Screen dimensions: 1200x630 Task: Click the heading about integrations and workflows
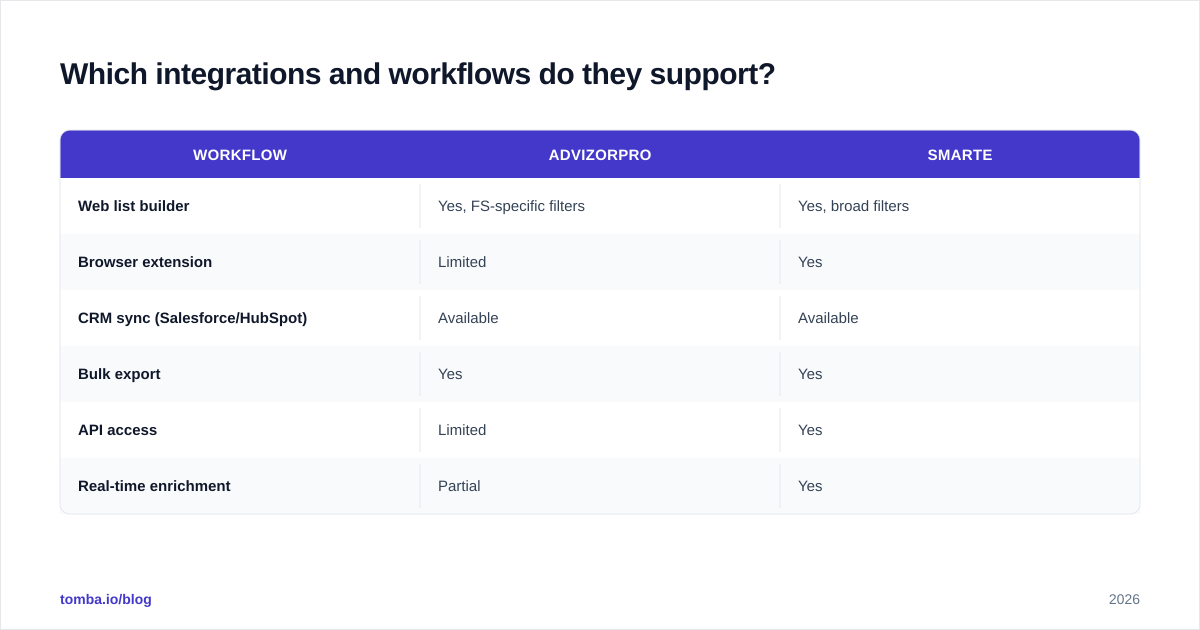click(417, 74)
